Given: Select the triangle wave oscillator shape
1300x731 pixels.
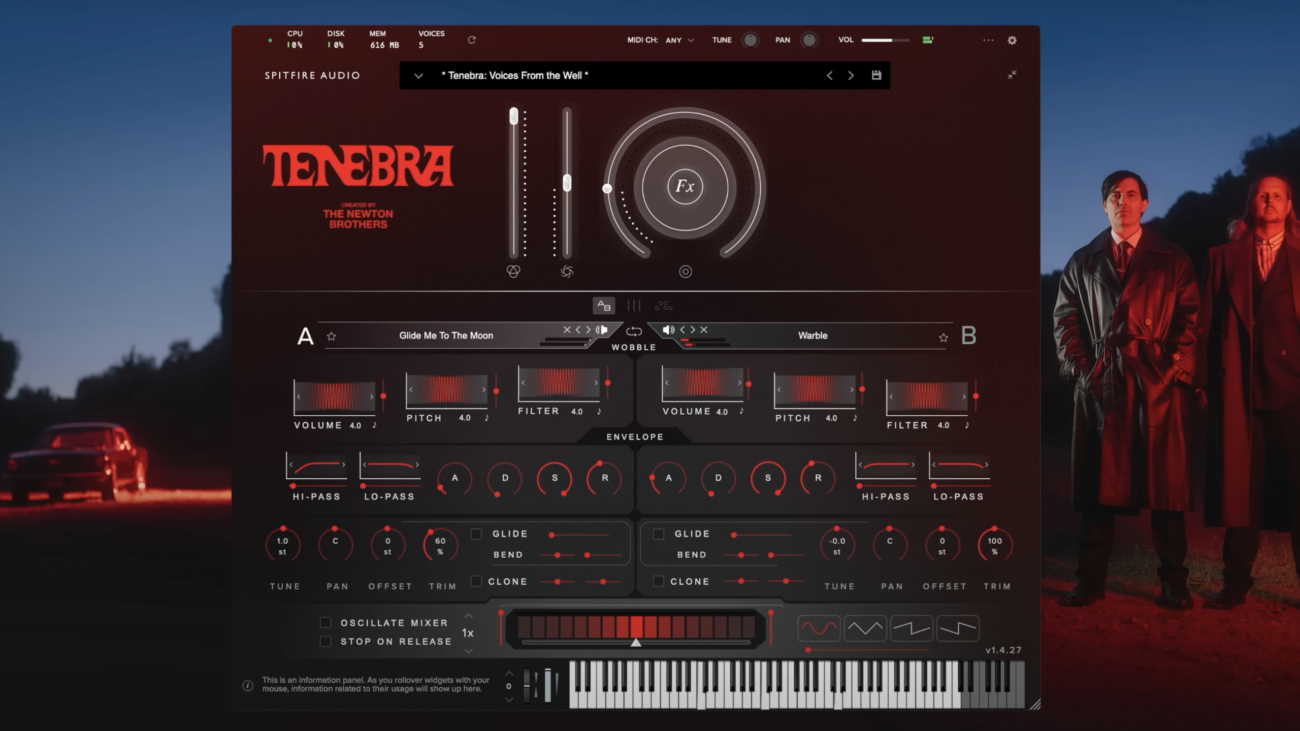Looking at the screenshot, I should pos(865,628).
